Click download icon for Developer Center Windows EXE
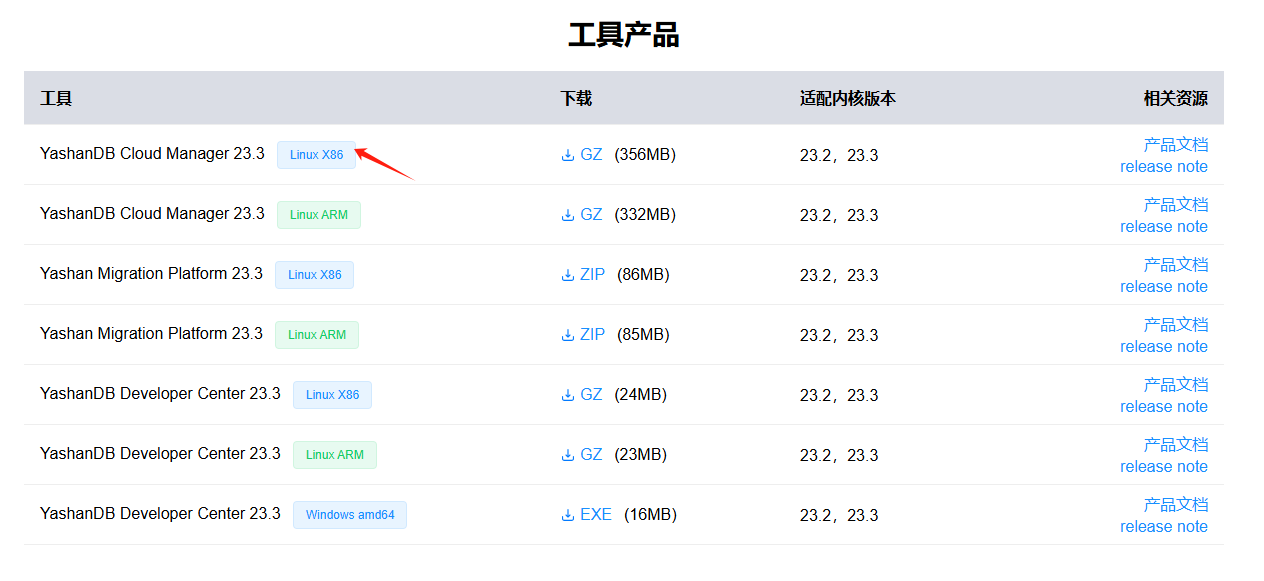Screen dimensions: 1264x581 (x=568, y=515)
